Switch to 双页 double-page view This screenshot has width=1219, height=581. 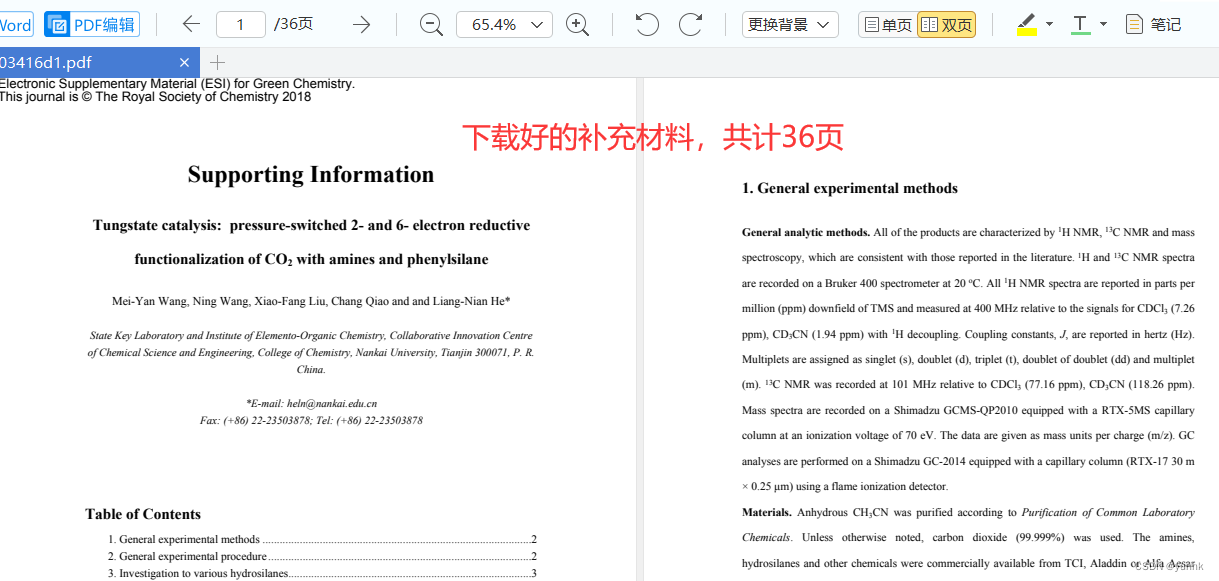(946, 24)
